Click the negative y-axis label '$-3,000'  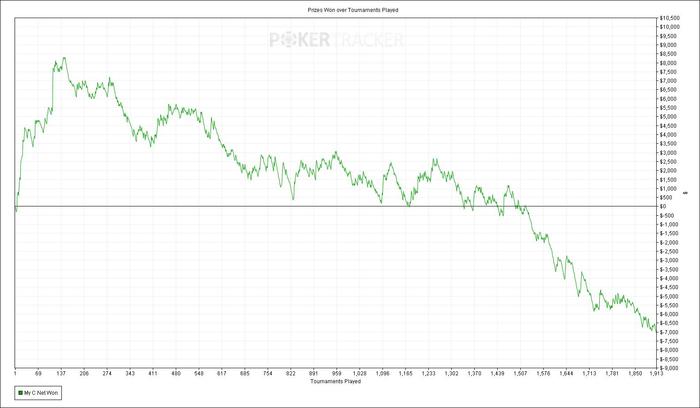click(x=669, y=260)
